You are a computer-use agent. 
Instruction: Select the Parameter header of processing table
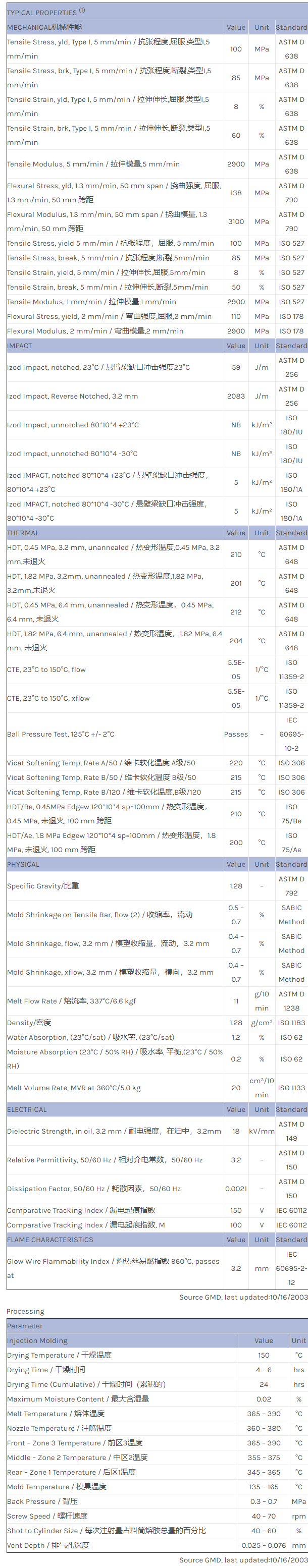pyautogui.click(x=25, y=1326)
